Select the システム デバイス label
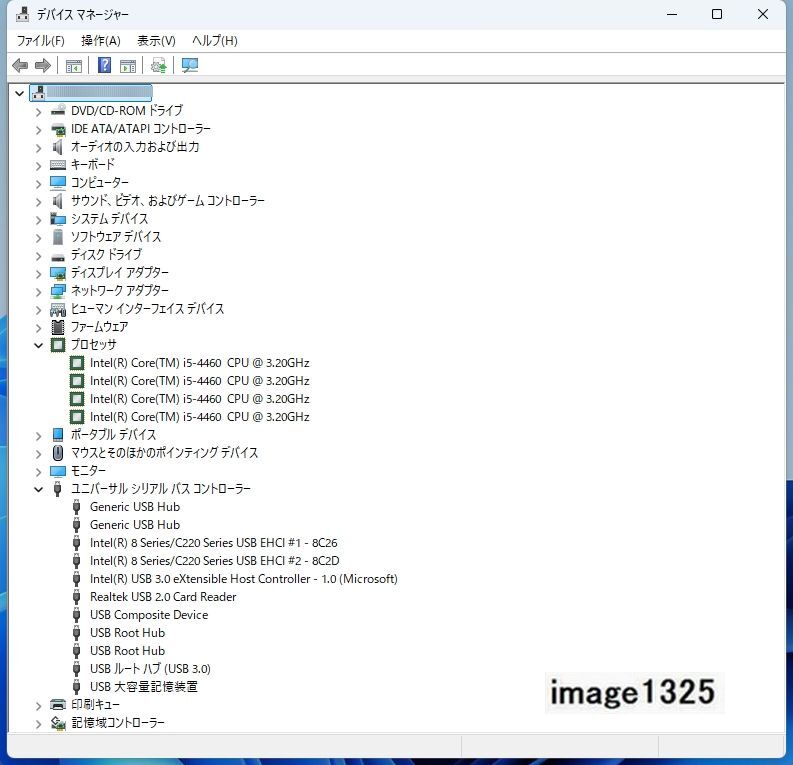This screenshot has width=793, height=765. tap(109, 219)
